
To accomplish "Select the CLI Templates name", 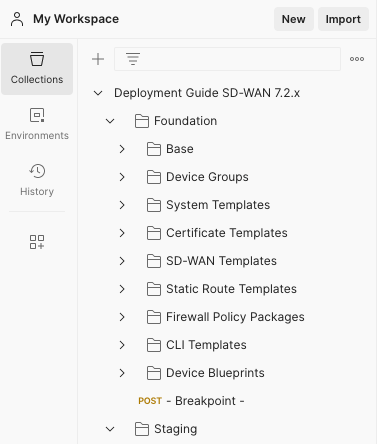I will coord(206,345).
